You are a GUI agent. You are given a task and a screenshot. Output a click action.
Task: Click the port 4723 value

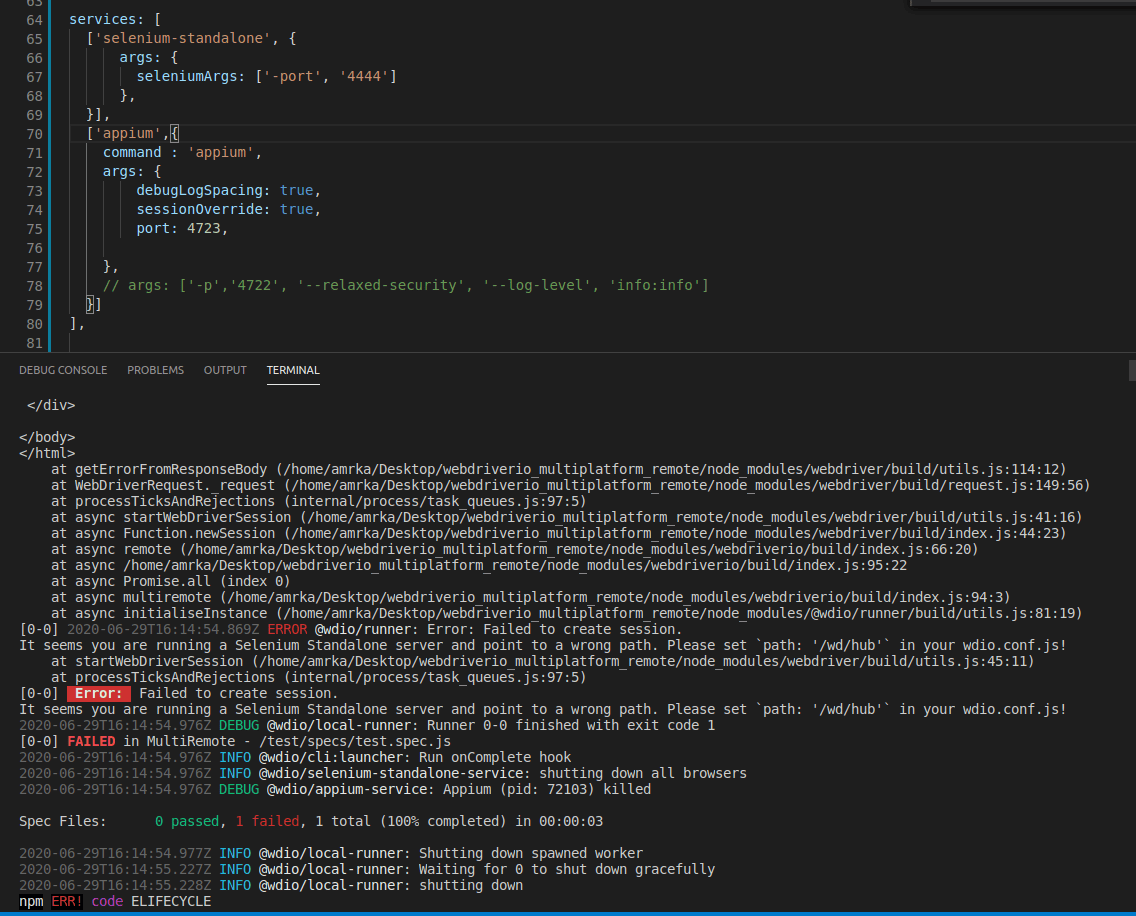pyautogui.click(x=204, y=228)
